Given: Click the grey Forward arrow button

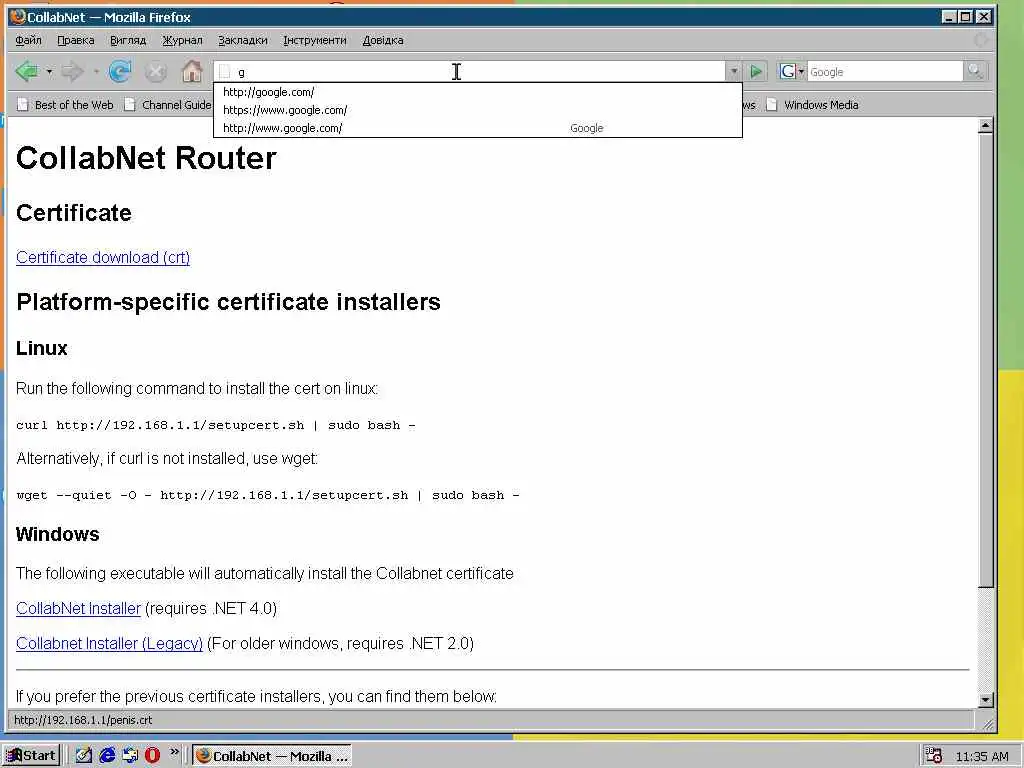Looking at the screenshot, I should (72, 71).
